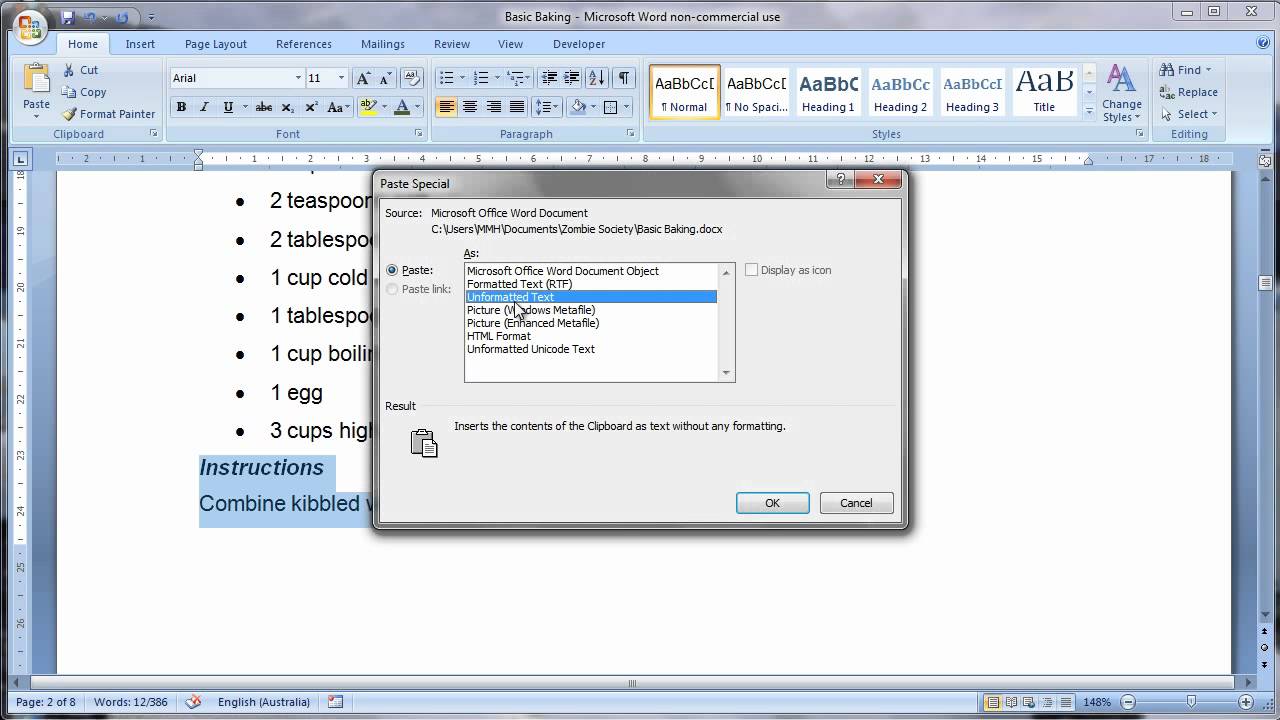Select the Paste link radio button
Viewport: 1280px width, 720px height.
[392, 289]
